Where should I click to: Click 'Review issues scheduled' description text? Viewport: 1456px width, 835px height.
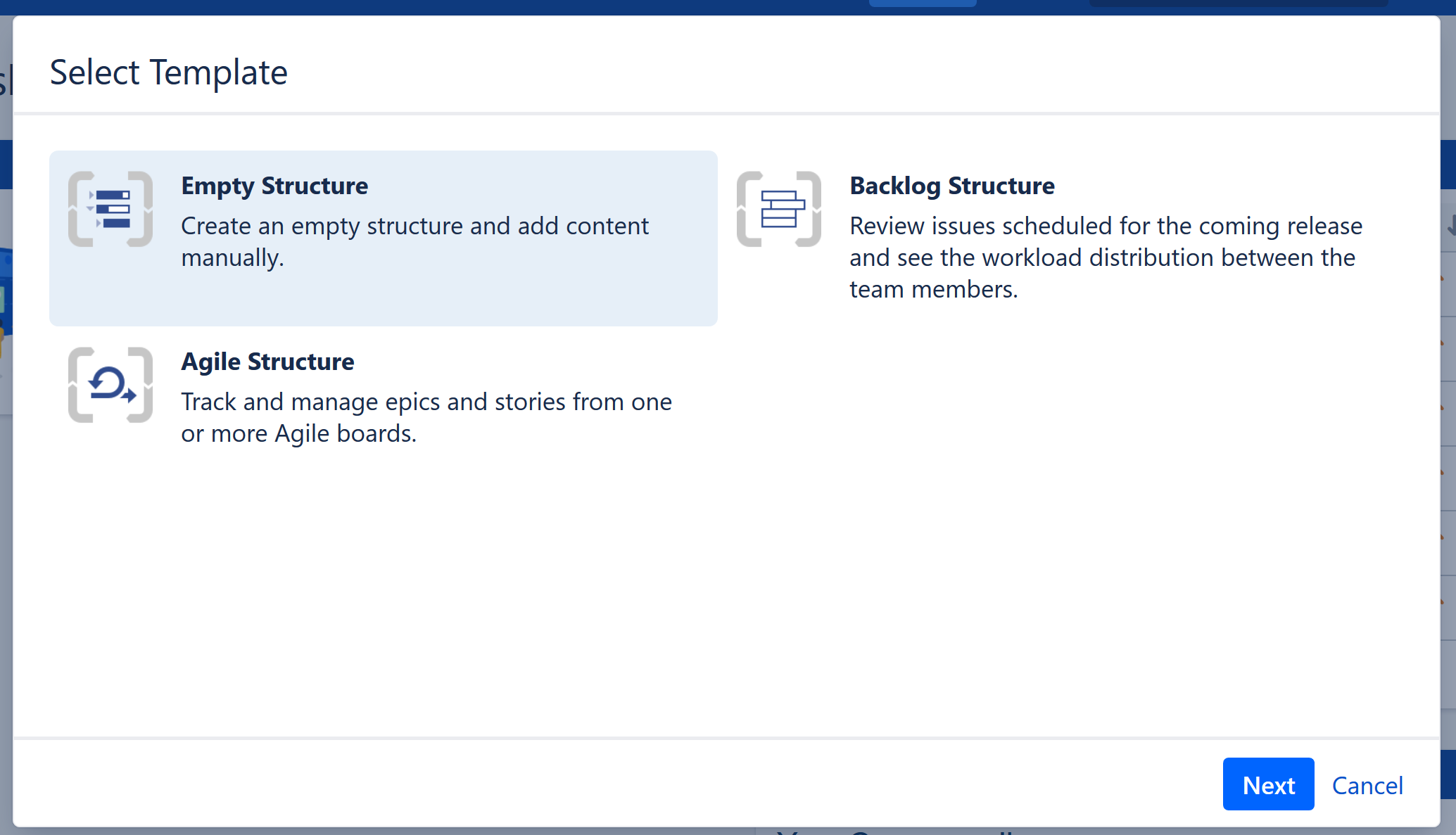coord(1106,257)
